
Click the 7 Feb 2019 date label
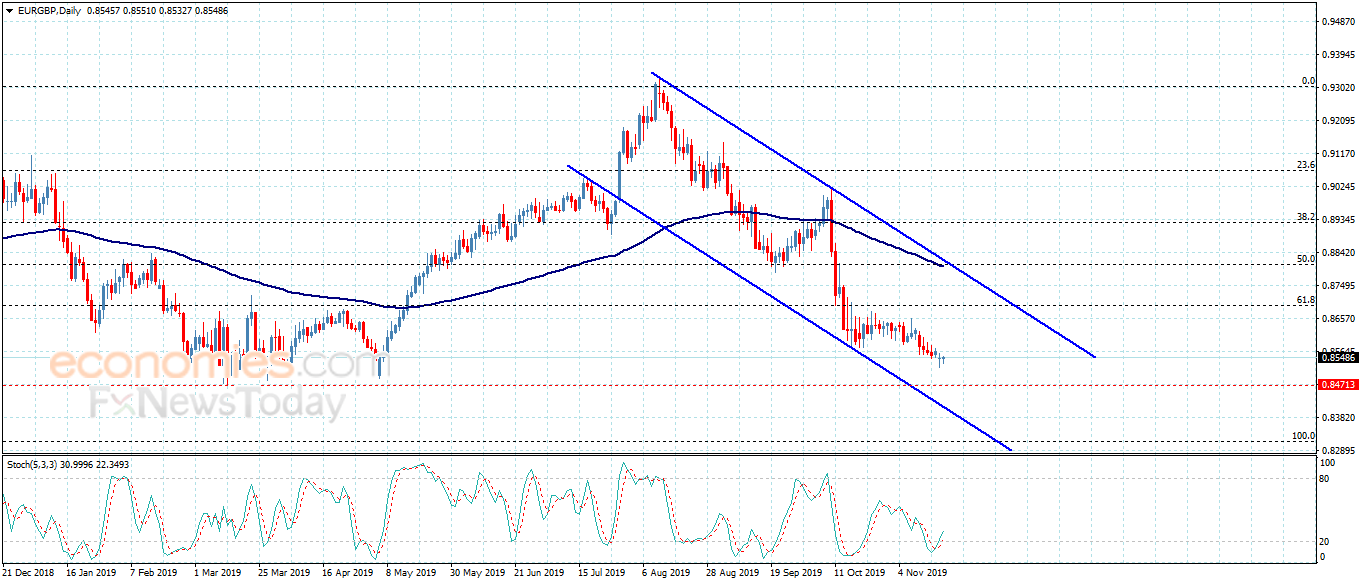point(153,574)
